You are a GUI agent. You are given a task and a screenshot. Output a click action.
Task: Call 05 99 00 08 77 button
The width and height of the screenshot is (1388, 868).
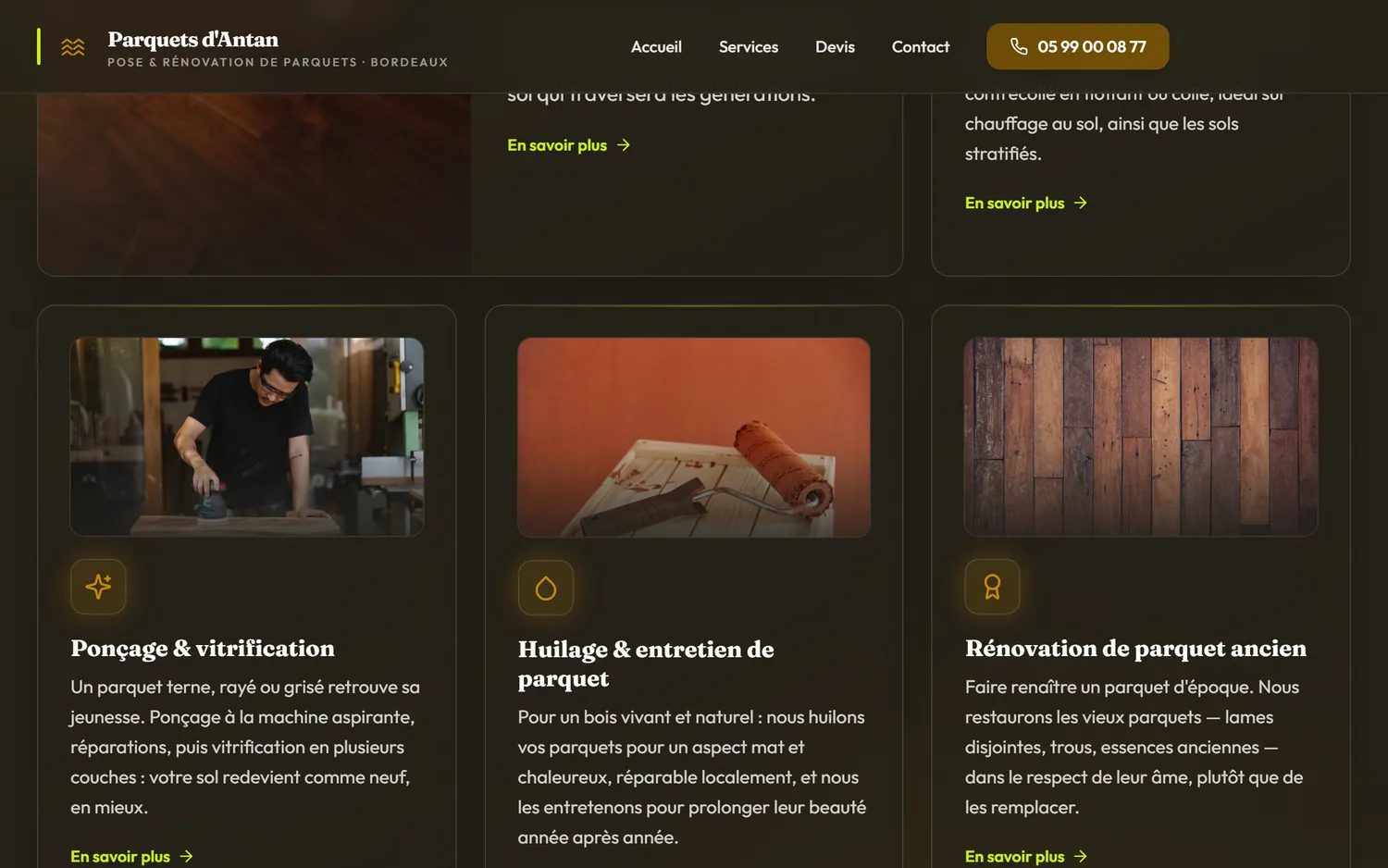1078,46
